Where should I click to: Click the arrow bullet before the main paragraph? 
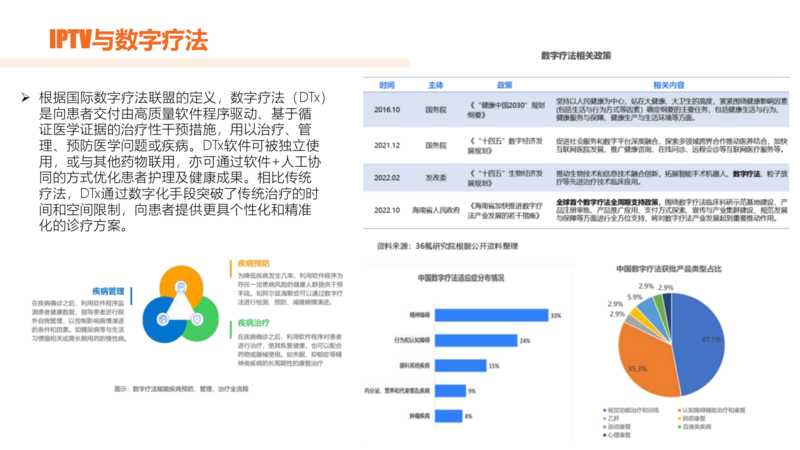pos(26,98)
